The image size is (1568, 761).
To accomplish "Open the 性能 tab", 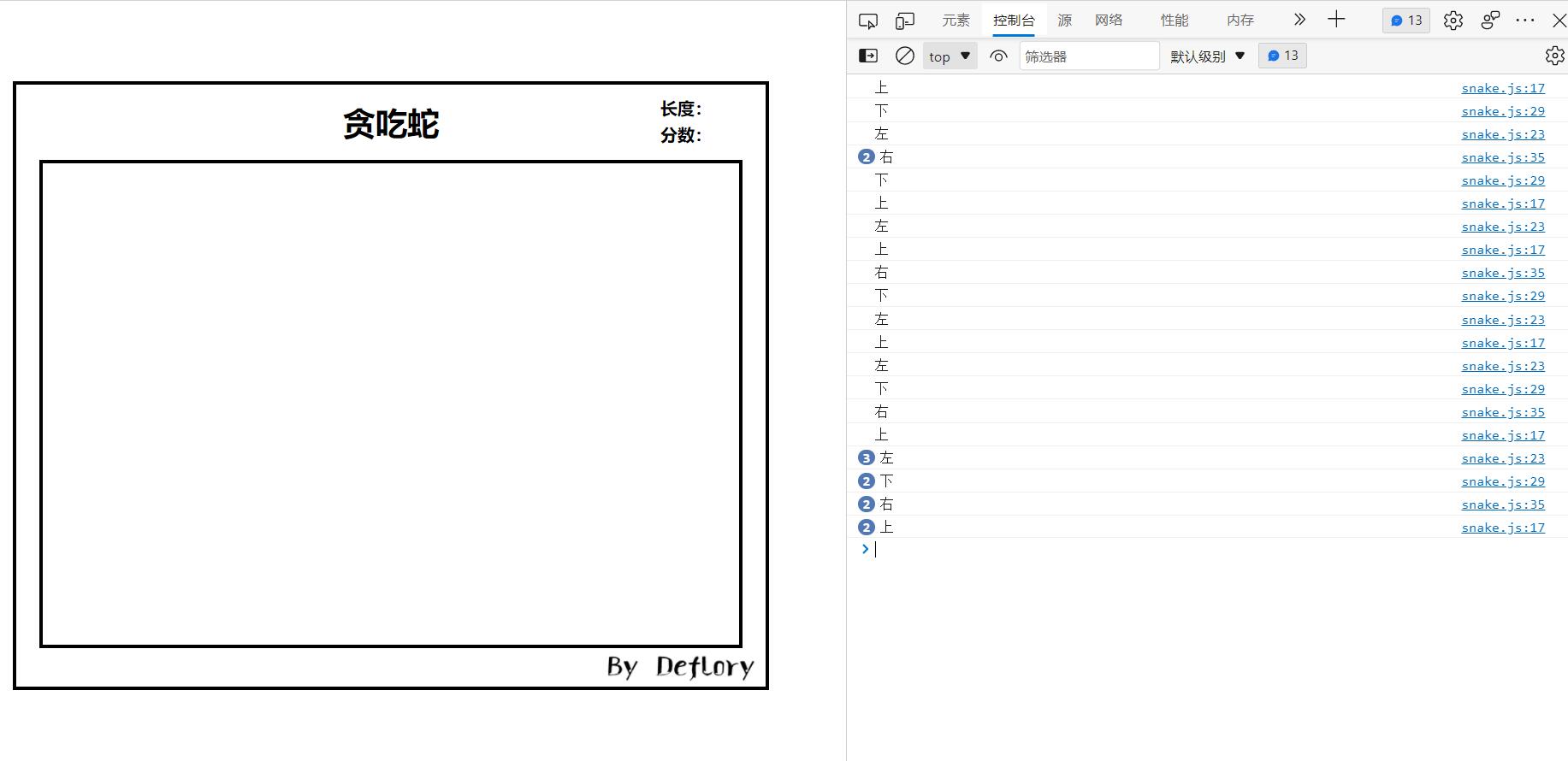I will pyautogui.click(x=1175, y=21).
